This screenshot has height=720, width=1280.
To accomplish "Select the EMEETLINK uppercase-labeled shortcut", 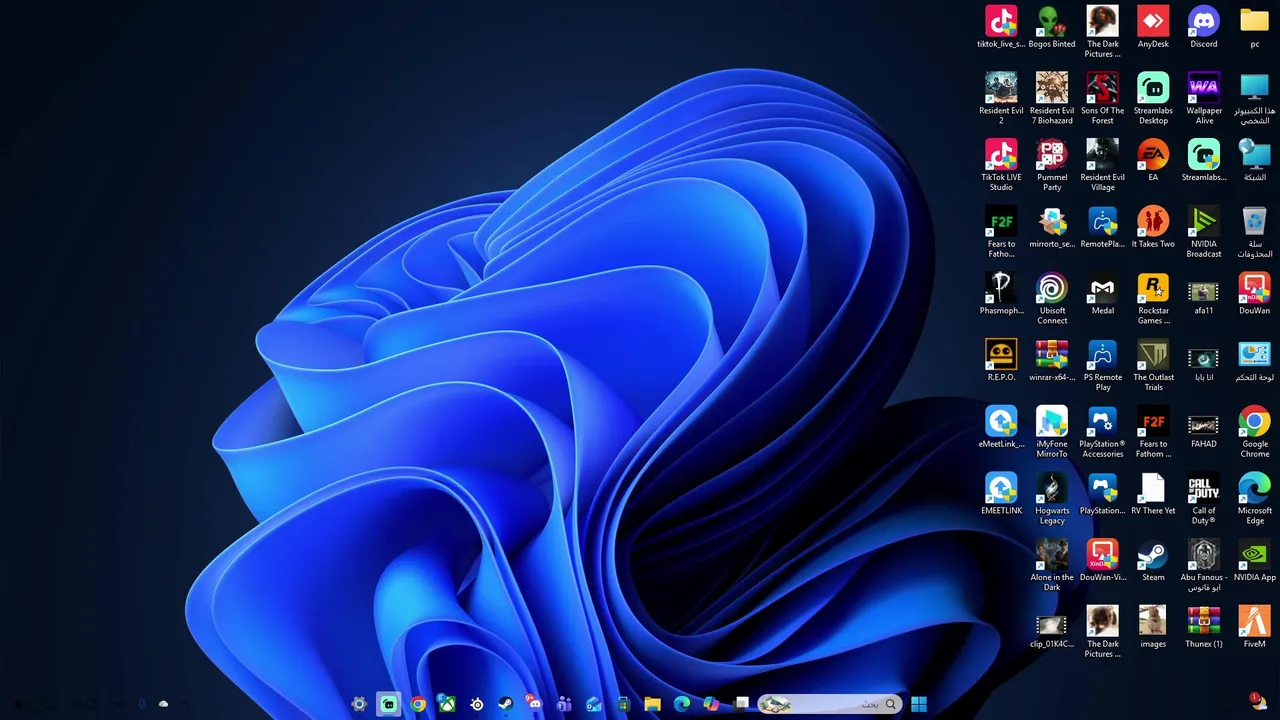I will click(x=1001, y=495).
